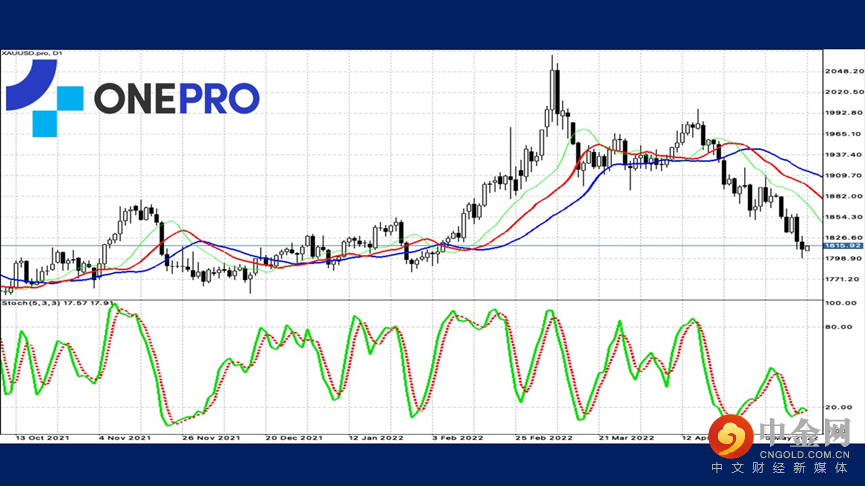Select the 1815.92 current price tag
The image size is (865, 486).
point(842,245)
